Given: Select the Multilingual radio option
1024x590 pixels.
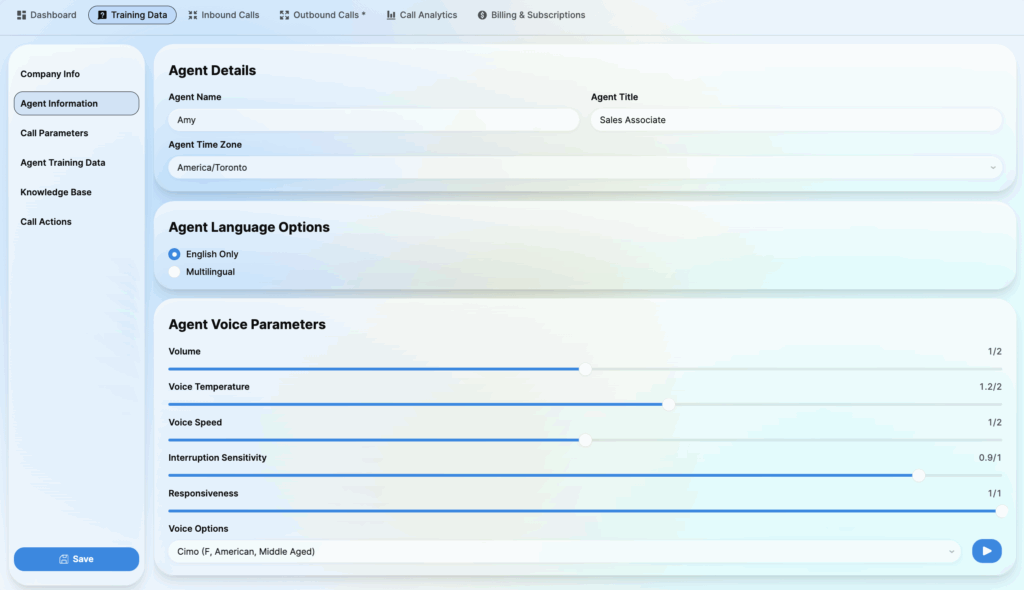Looking at the screenshot, I should 175,271.
